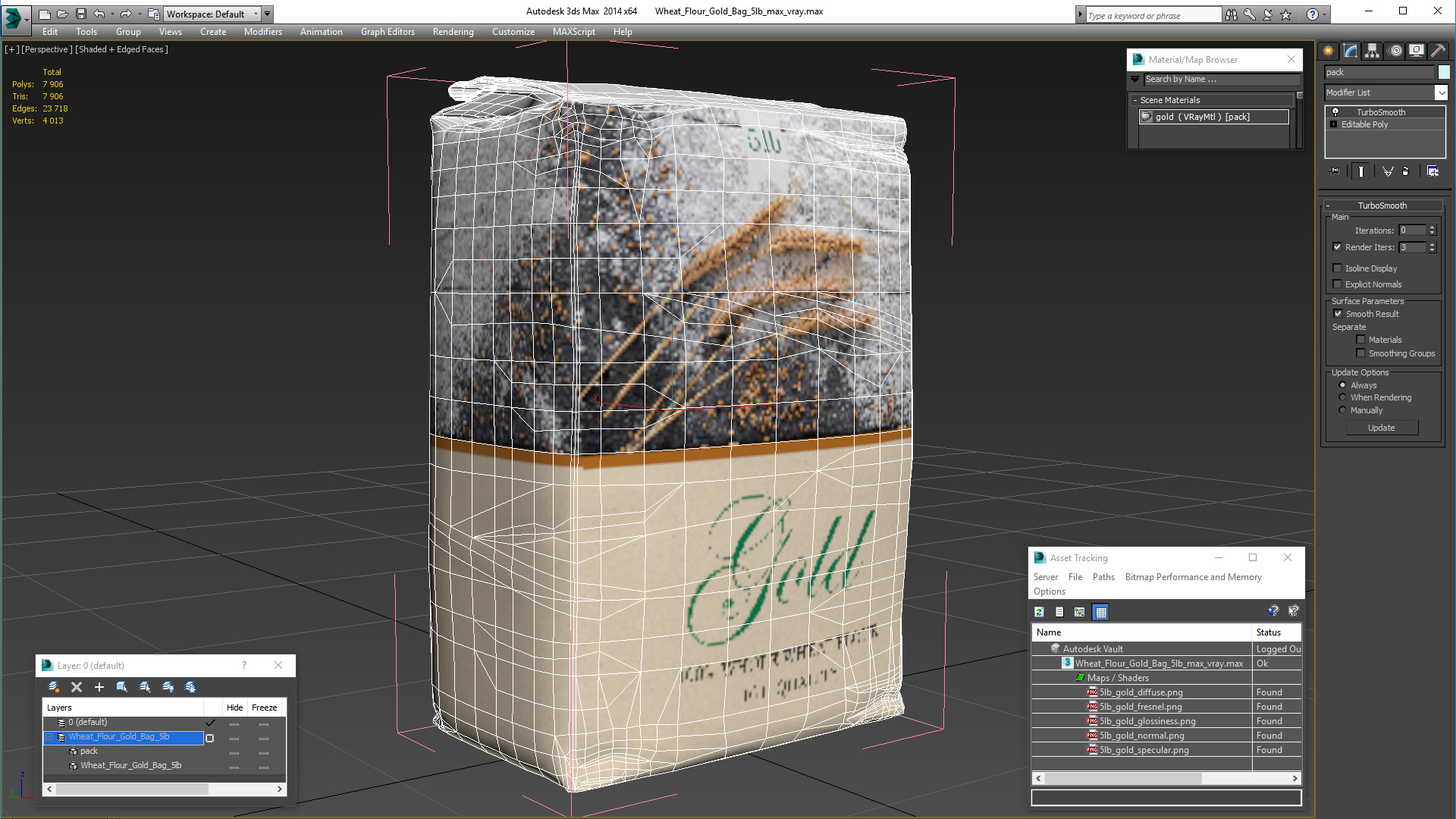Viewport: 1456px width, 819px height.
Task: Enable Separate by Materials checkbox
Action: (x=1360, y=339)
